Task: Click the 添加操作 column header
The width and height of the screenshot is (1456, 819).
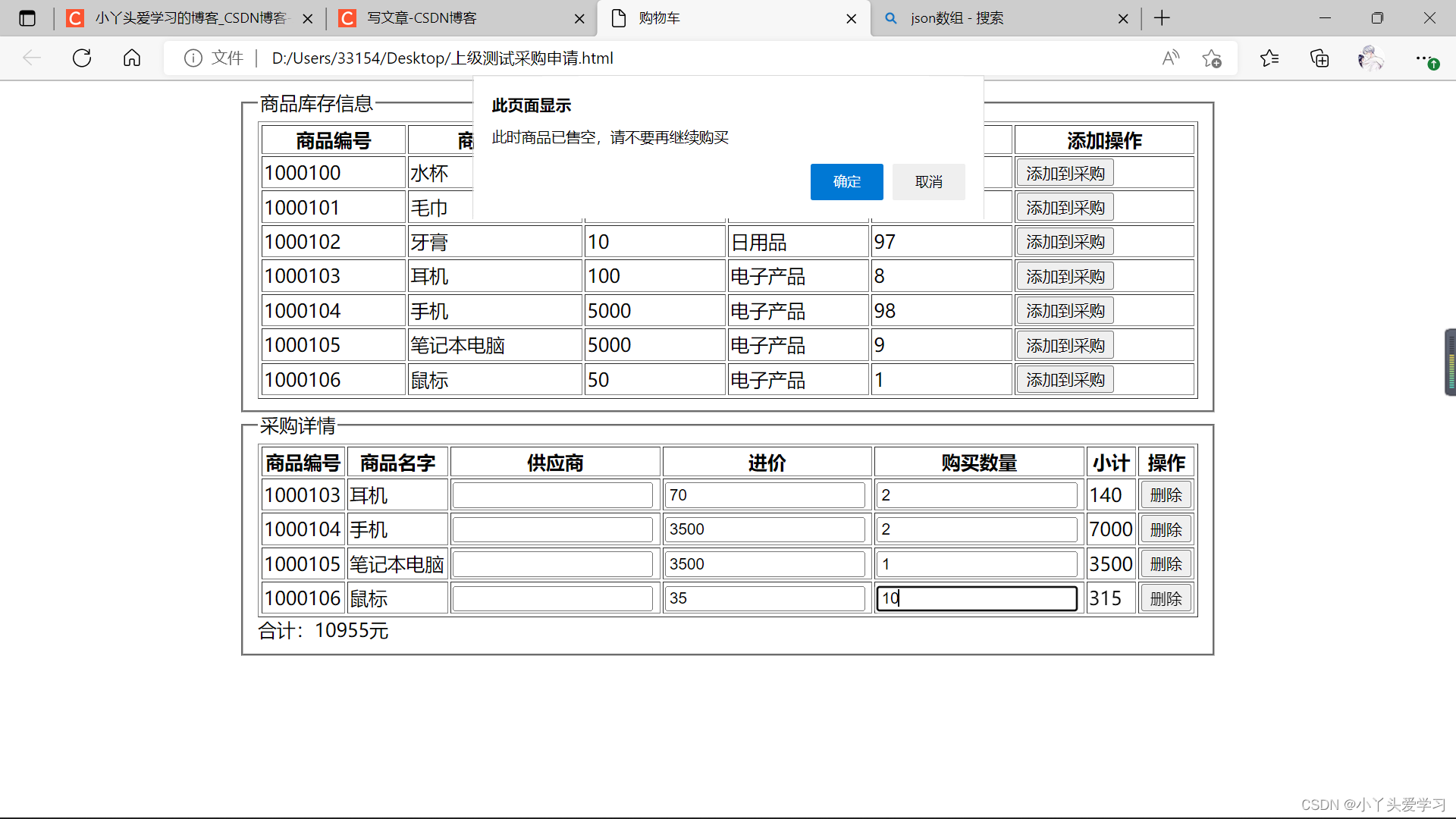Action: (1104, 140)
